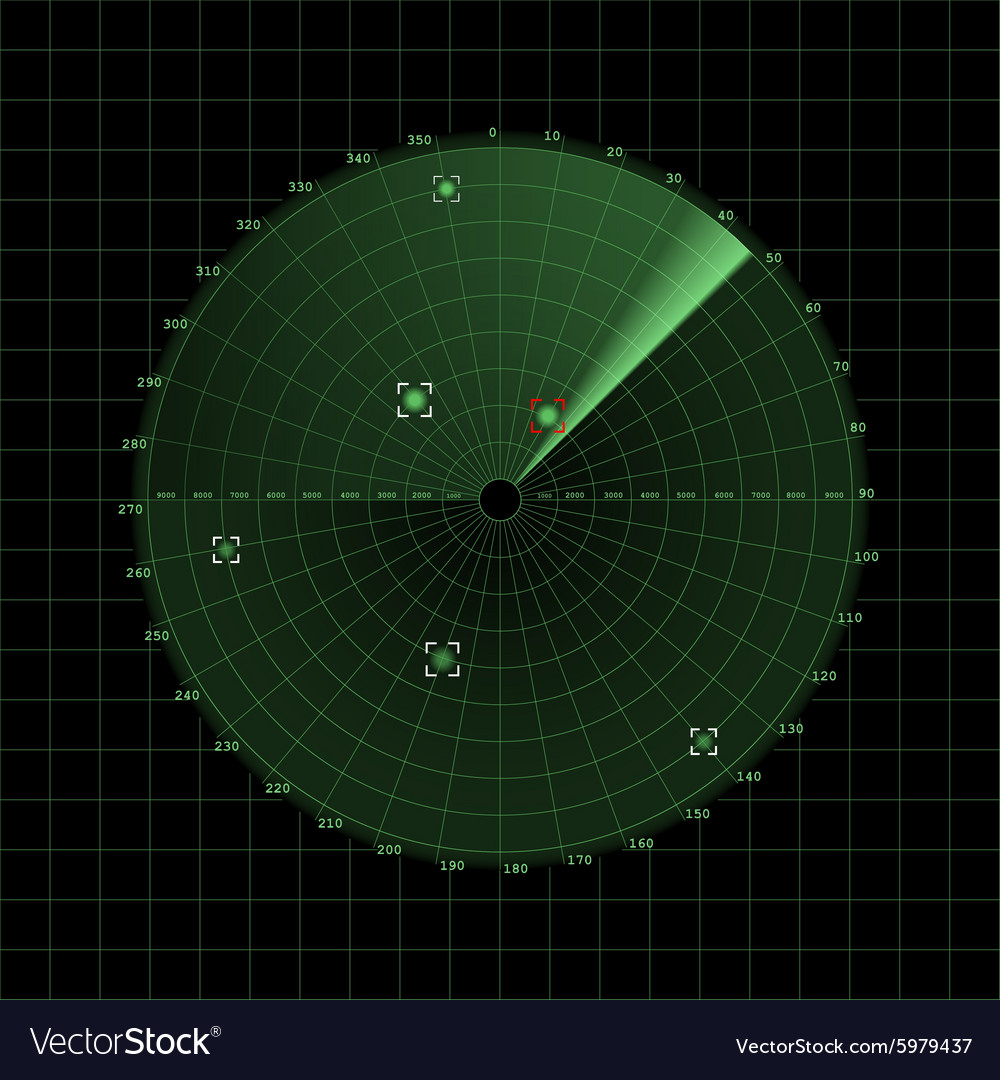Viewport: 1000px width, 1080px height.
Task: Click the bearing label 250
Action: point(156,636)
